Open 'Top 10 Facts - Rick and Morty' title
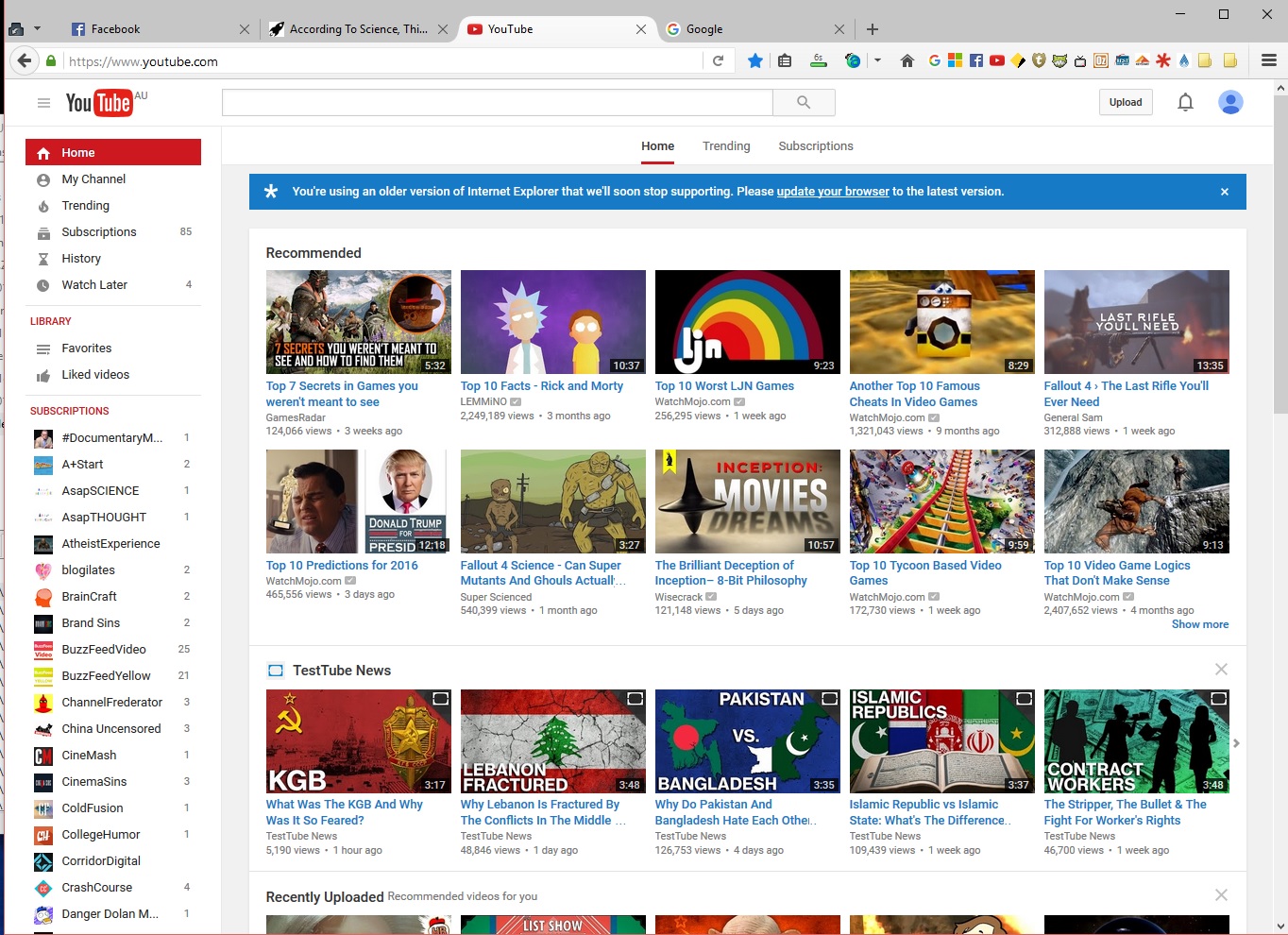This screenshot has width=1288, height=935. pos(542,386)
